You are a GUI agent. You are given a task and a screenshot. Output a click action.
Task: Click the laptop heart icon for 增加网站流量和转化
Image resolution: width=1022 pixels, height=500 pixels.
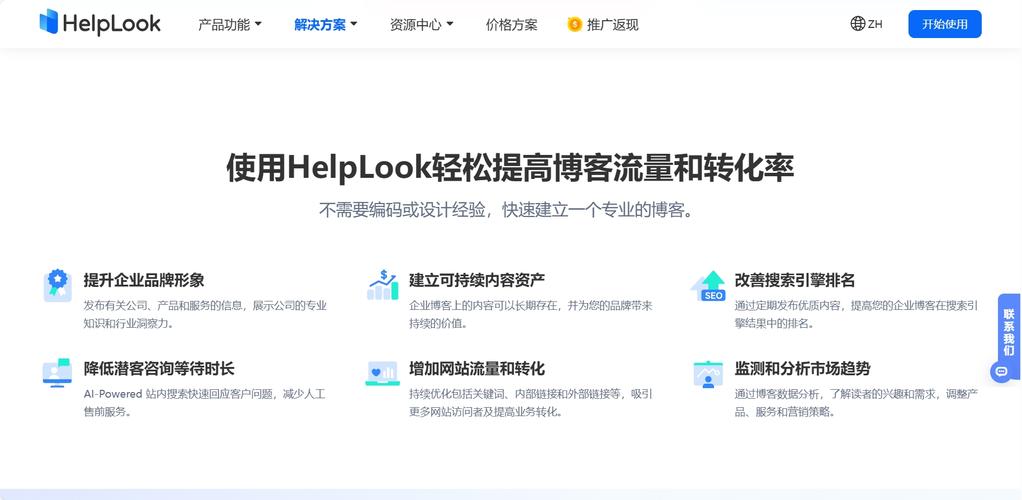383,373
